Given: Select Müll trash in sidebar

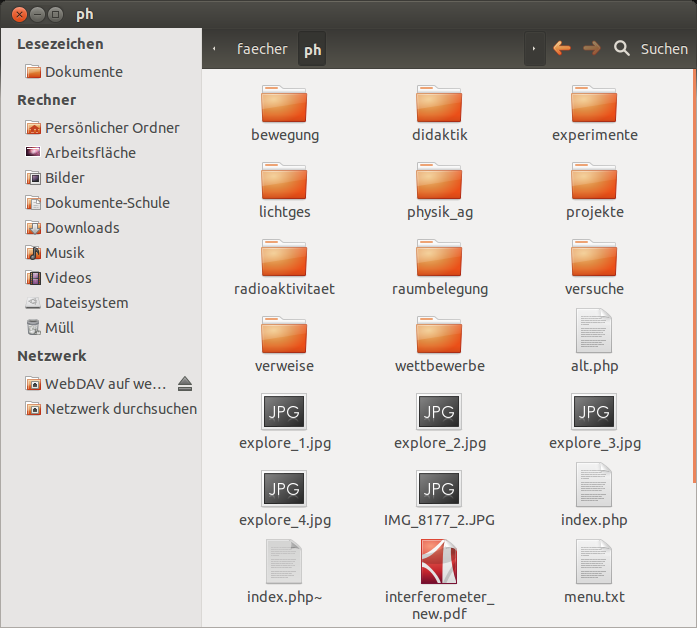Looking at the screenshot, I should pos(59,328).
